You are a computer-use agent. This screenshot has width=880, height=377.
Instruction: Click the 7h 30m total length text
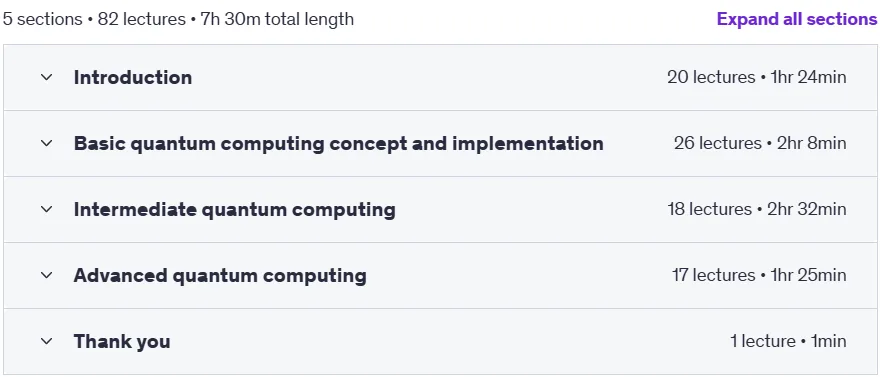coord(277,19)
